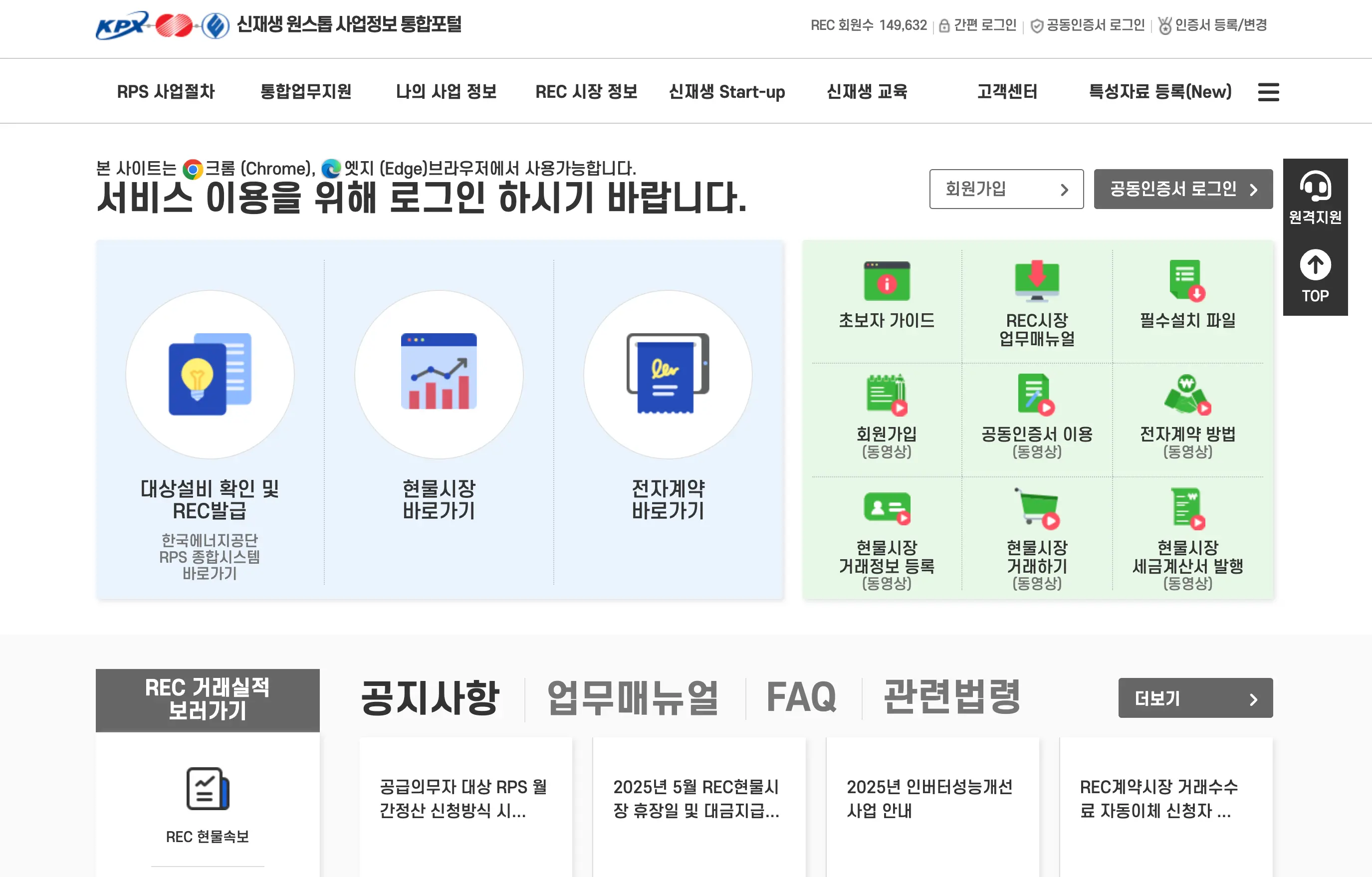Click the TOP arrow icon
1372x877 pixels.
click(x=1315, y=265)
